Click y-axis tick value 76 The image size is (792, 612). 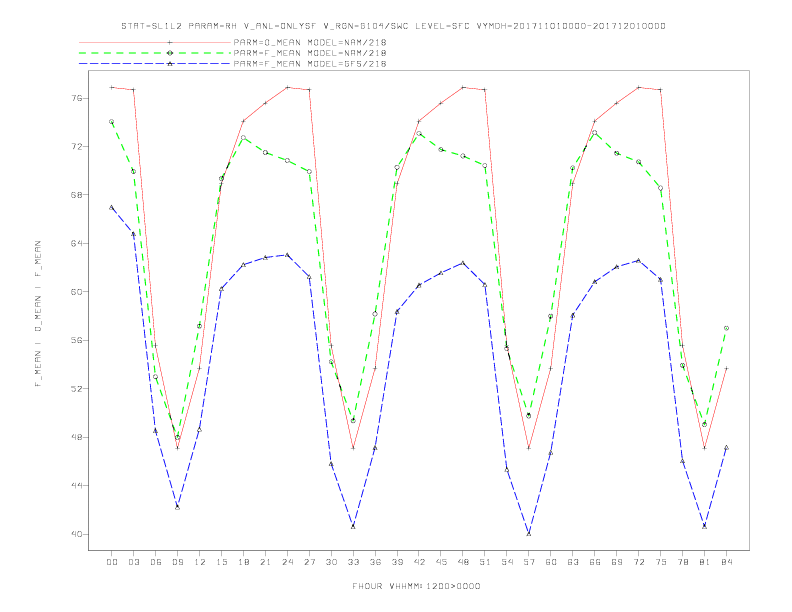pyautogui.click(x=76, y=98)
